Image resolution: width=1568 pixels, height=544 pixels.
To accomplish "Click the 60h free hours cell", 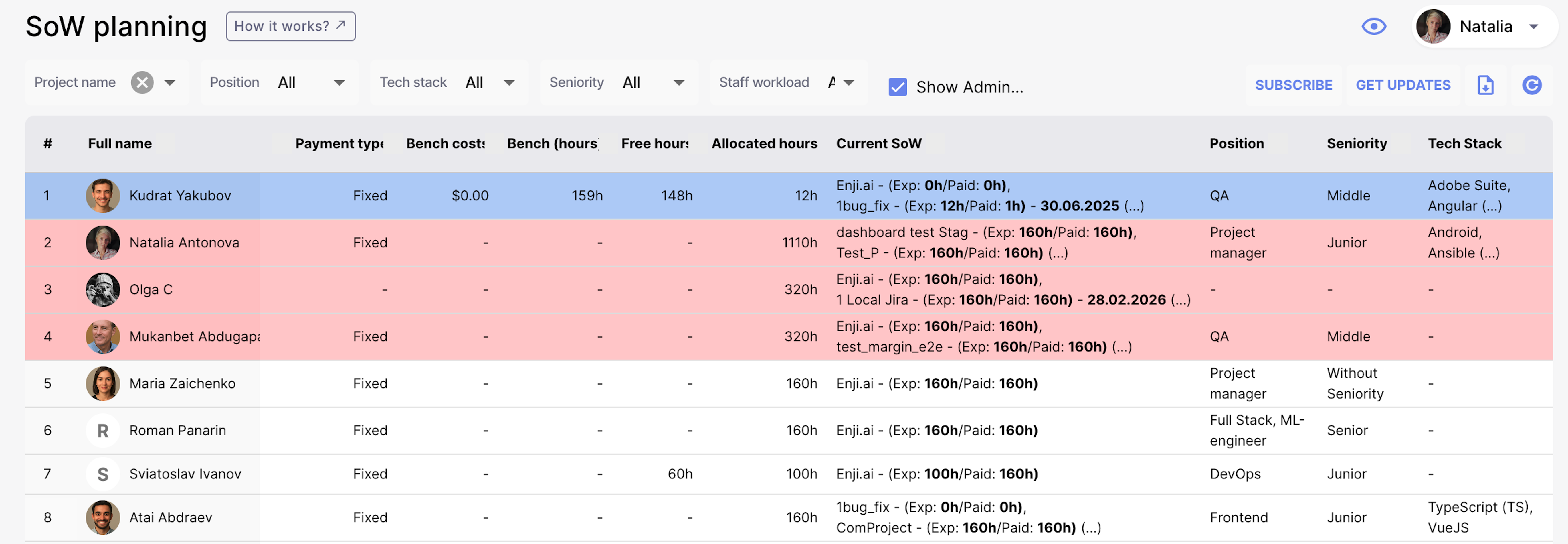I will [680, 474].
